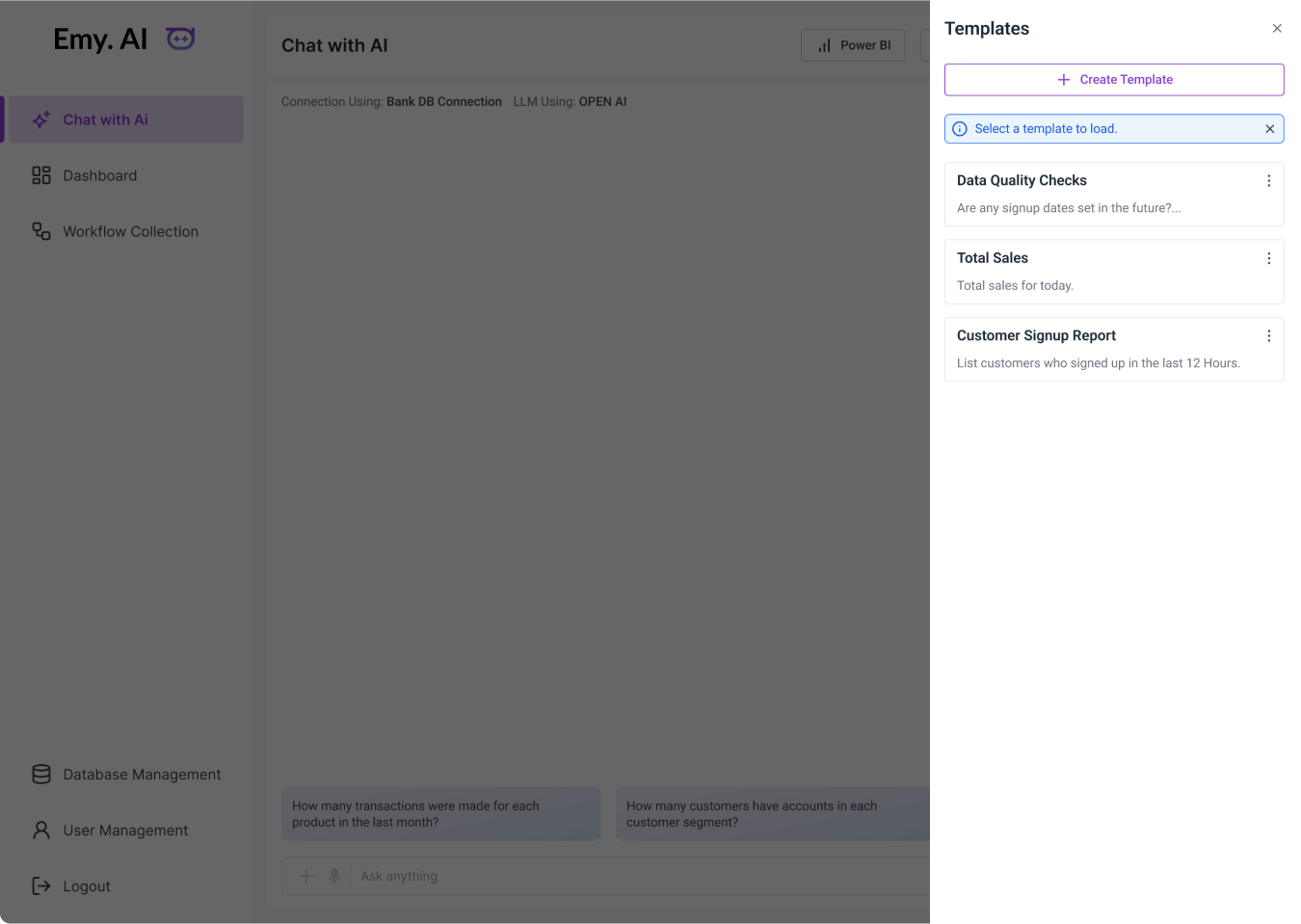
Task: Select Chat with Ai sparkle icon
Action: pyautogui.click(x=41, y=119)
